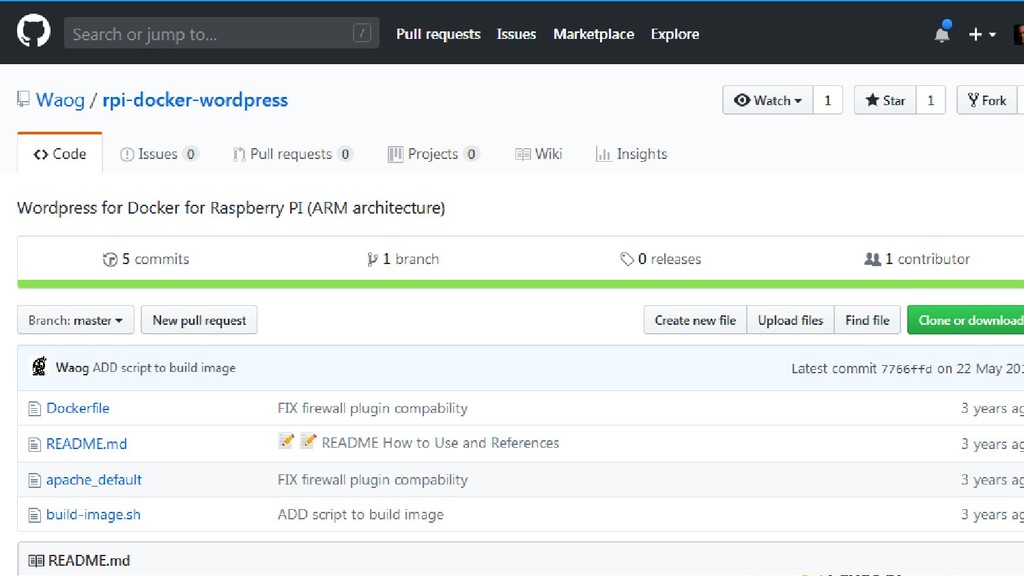The image size is (1024, 576).
Task: Open the notifications bell icon
Action: 942,33
